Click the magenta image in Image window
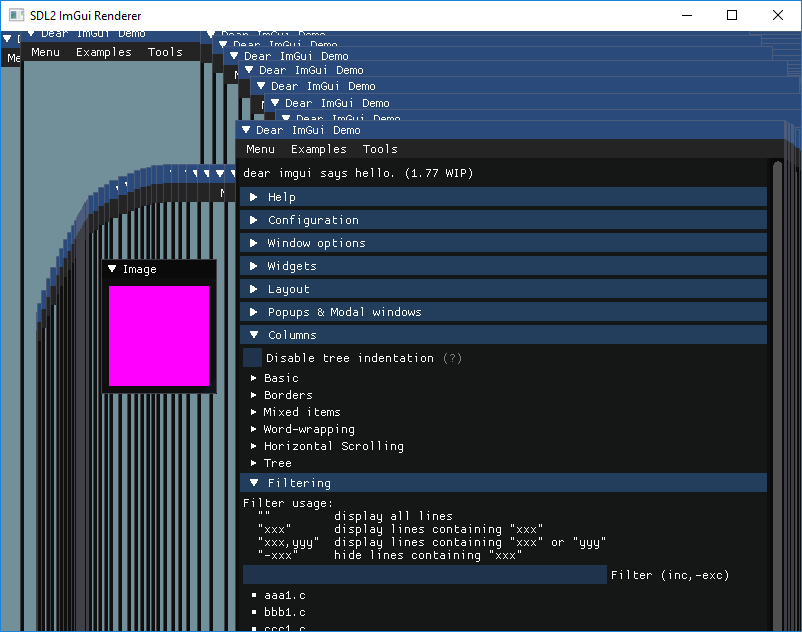802x632 pixels. 159,336
